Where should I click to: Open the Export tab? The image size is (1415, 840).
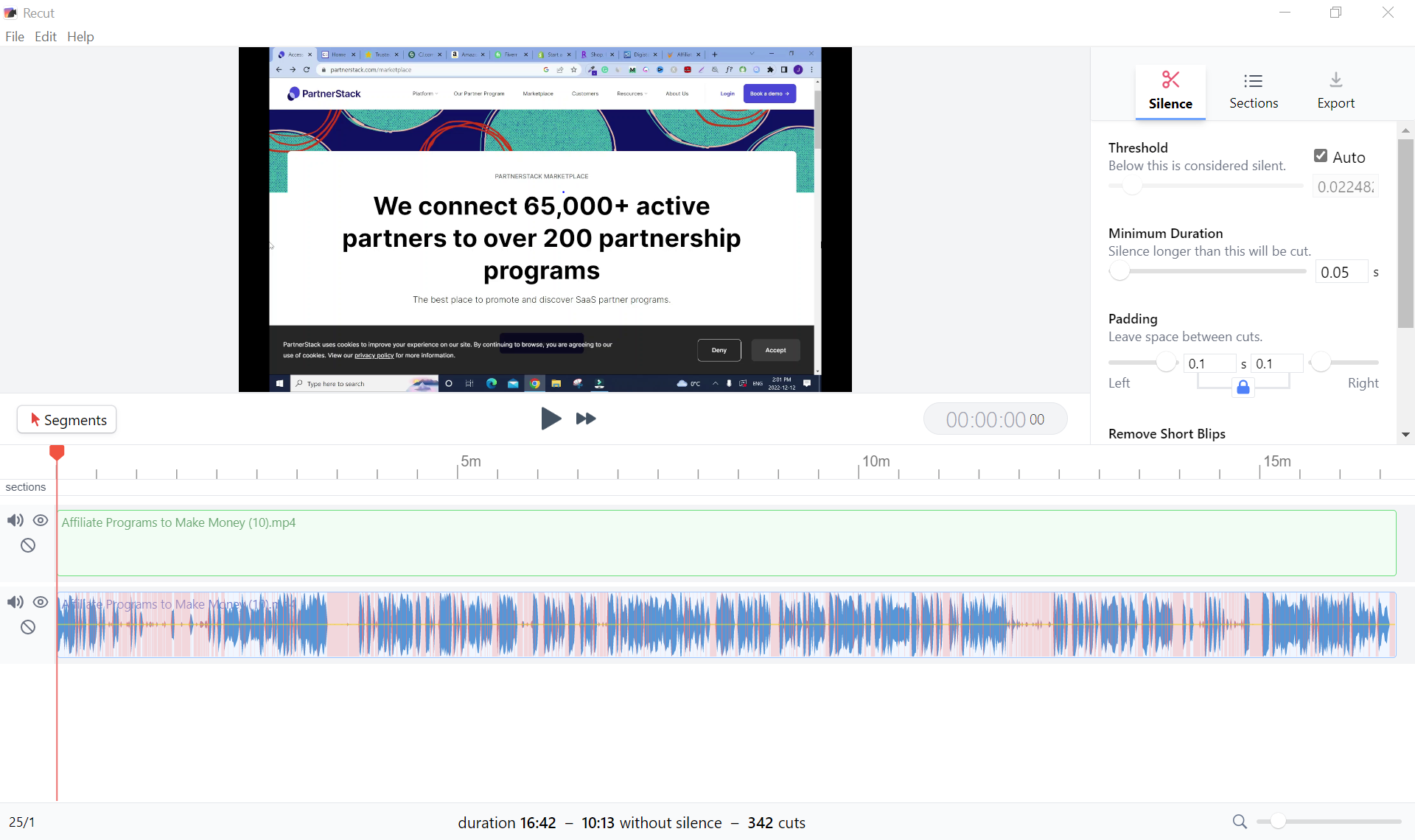(x=1335, y=91)
